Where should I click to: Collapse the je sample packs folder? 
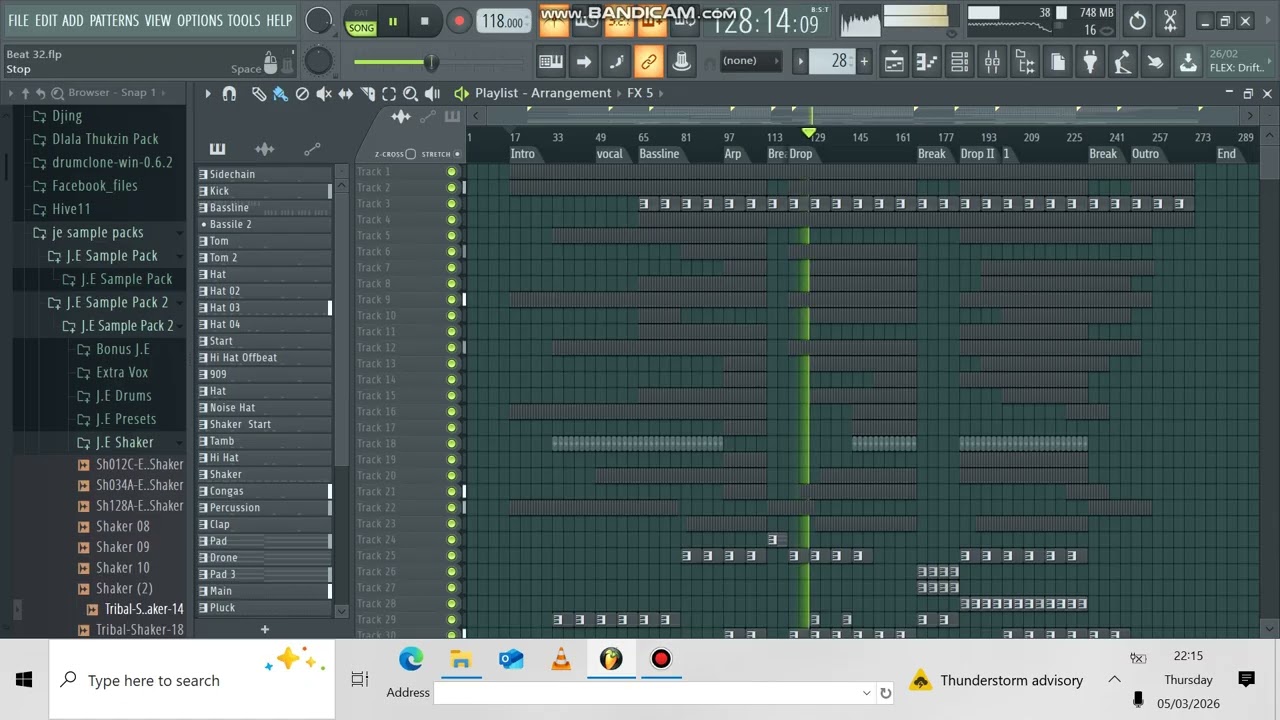97,233
